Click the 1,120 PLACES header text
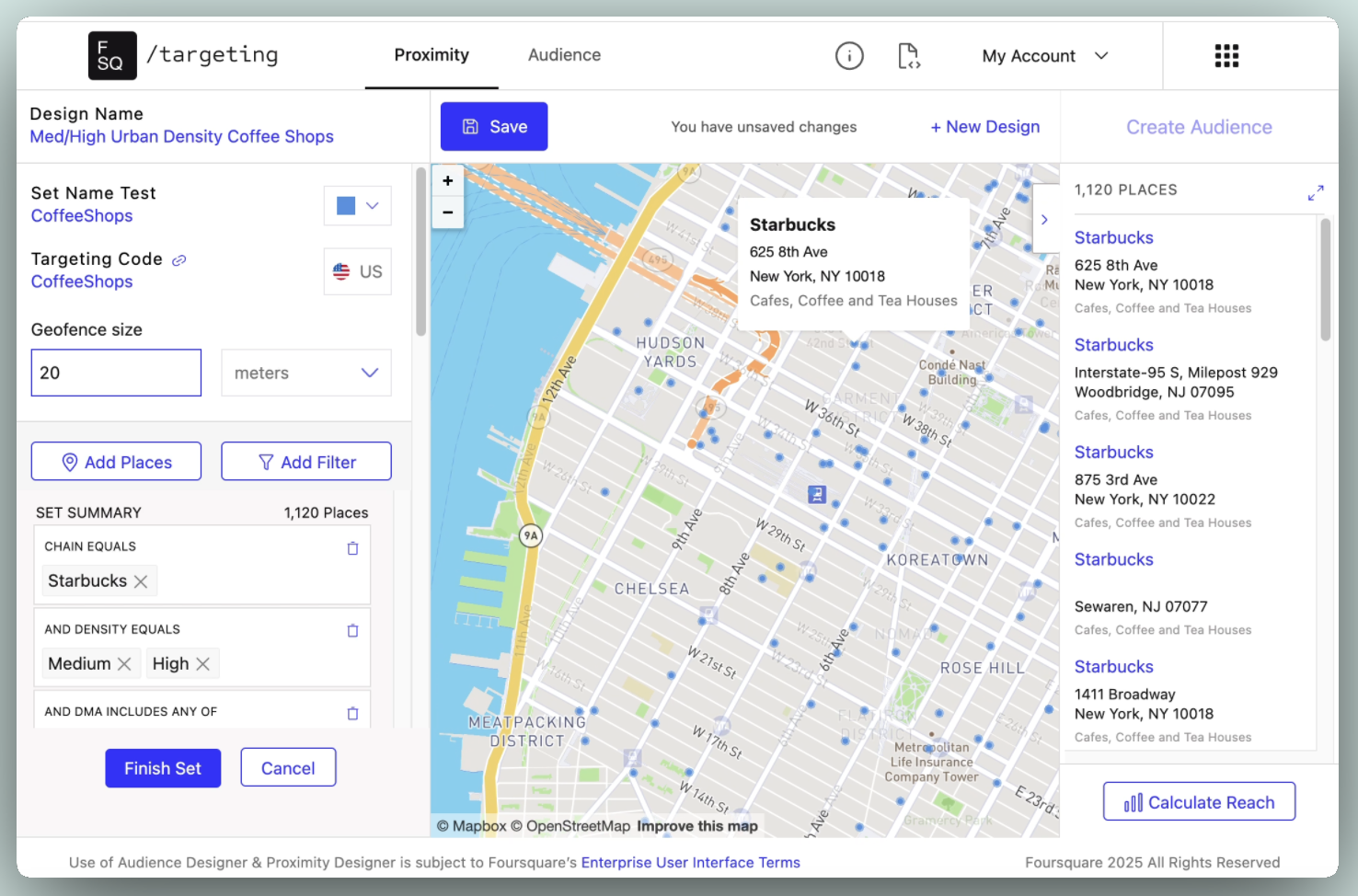Screen dimensions: 1358x896 [x=1125, y=190]
